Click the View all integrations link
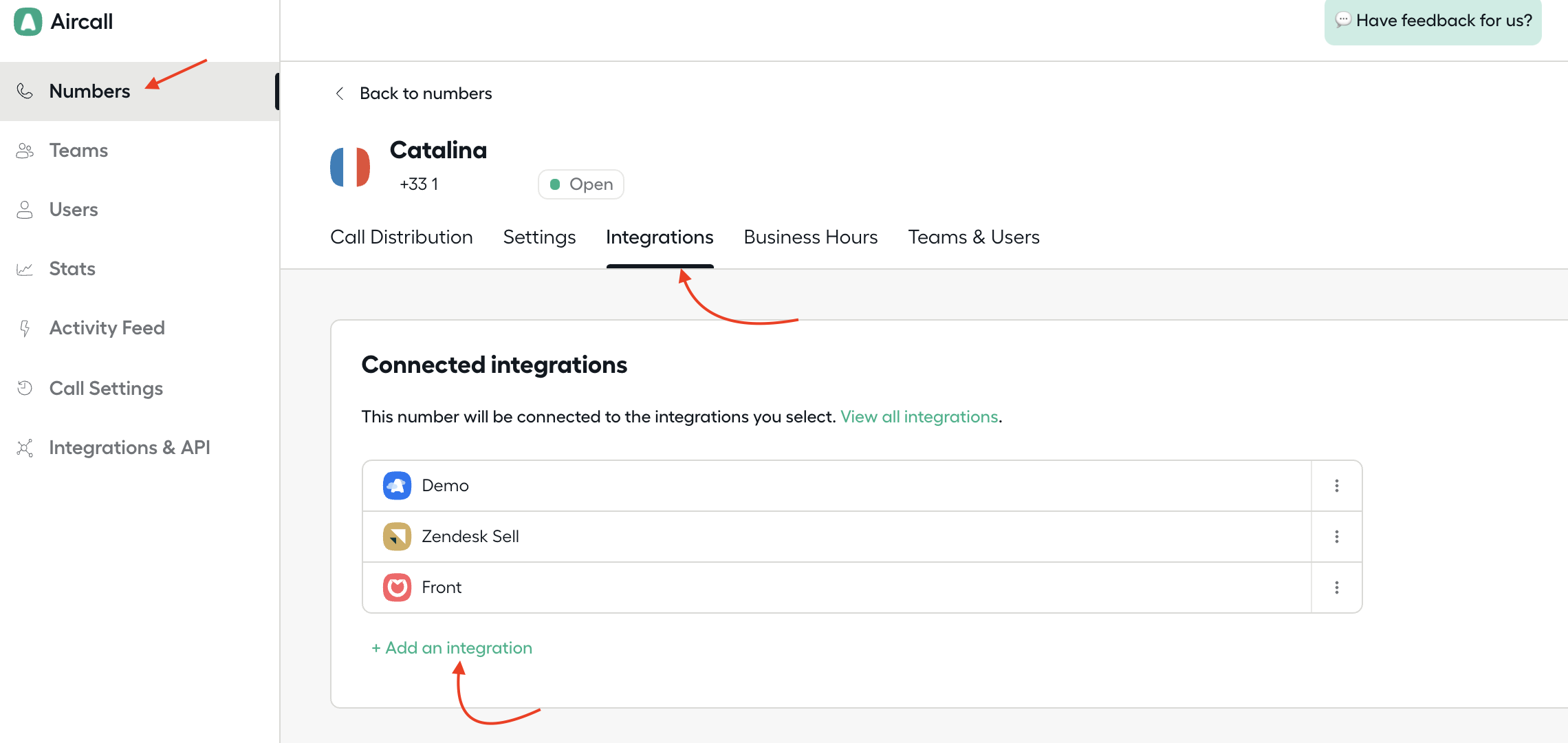Image resolution: width=1568 pixels, height=743 pixels. click(919, 417)
